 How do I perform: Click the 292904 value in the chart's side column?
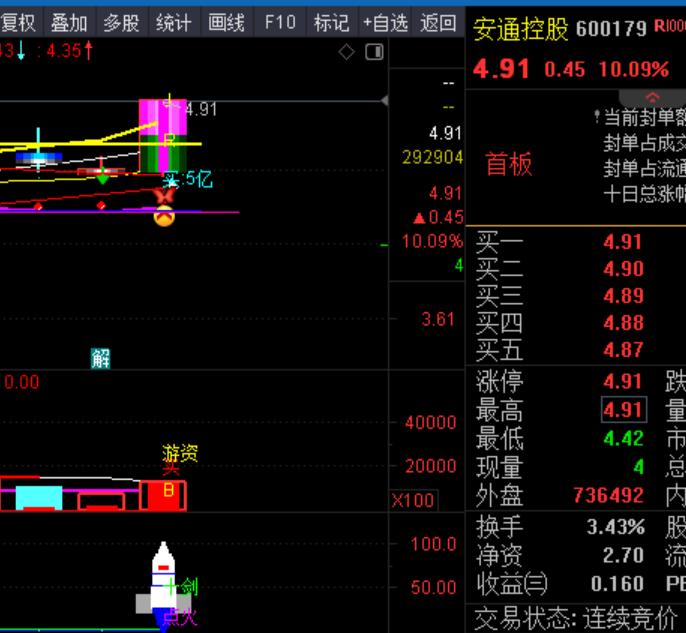432,157
